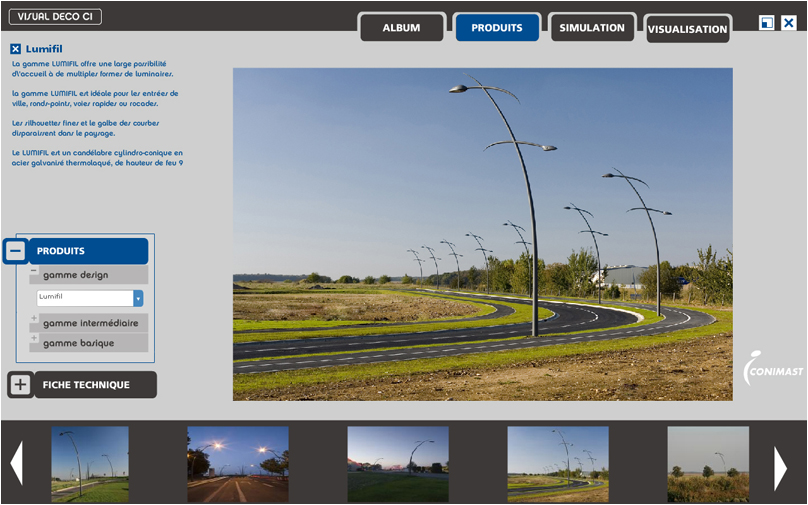Image resolution: width=808 pixels, height=505 pixels.
Task: Open the SIMULATION tab
Action: pos(592,28)
